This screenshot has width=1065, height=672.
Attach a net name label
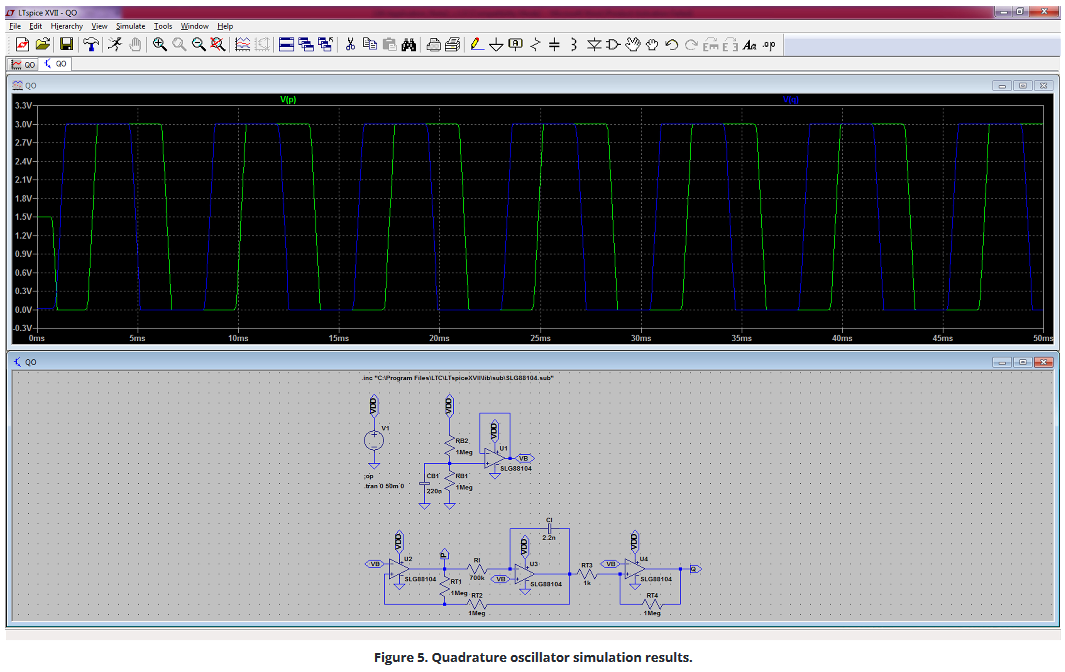point(513,44)
